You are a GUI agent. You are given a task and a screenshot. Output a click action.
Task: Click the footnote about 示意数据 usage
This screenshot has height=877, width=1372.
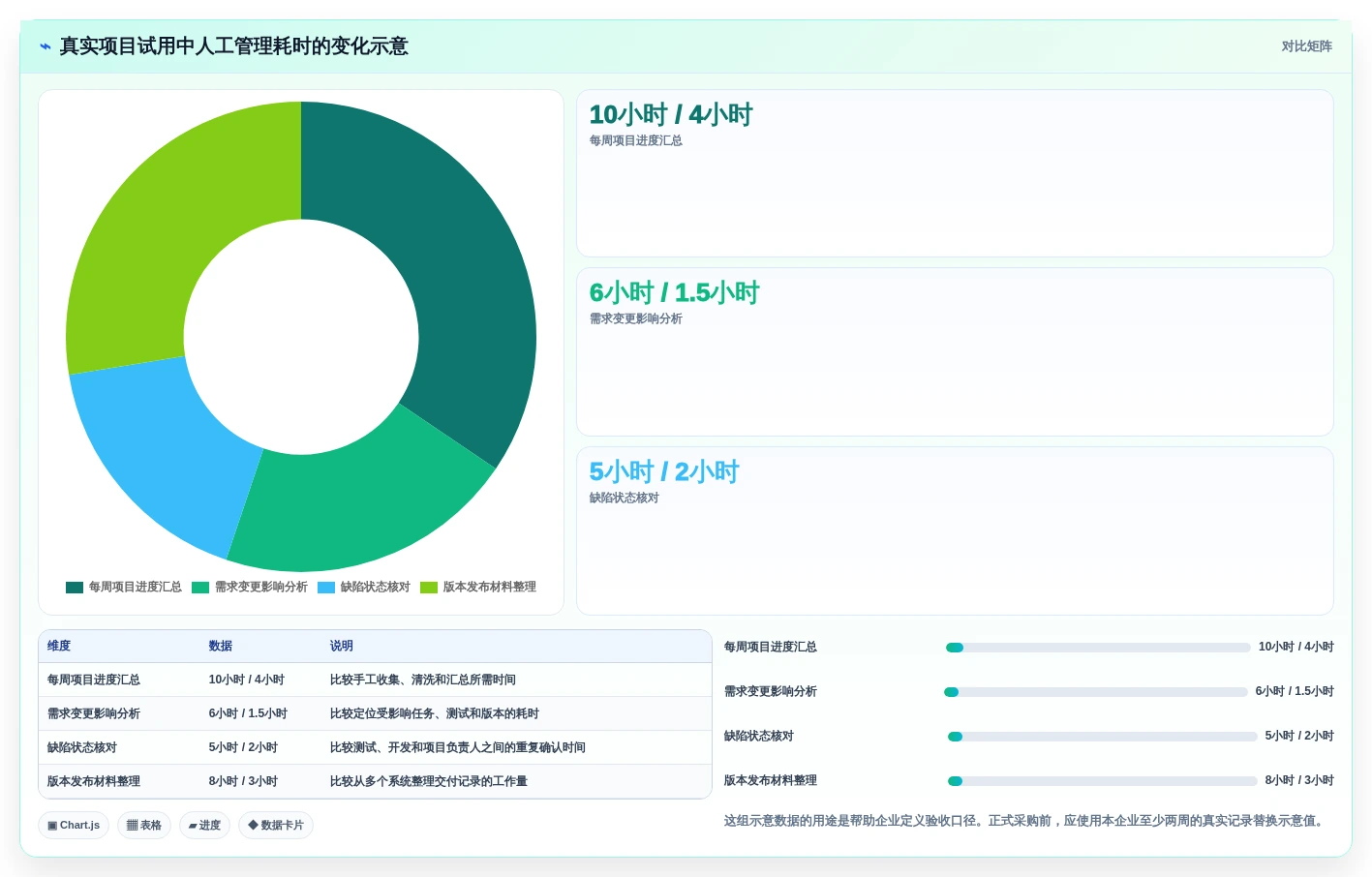pyautogui.click(x=1026, y=821)
